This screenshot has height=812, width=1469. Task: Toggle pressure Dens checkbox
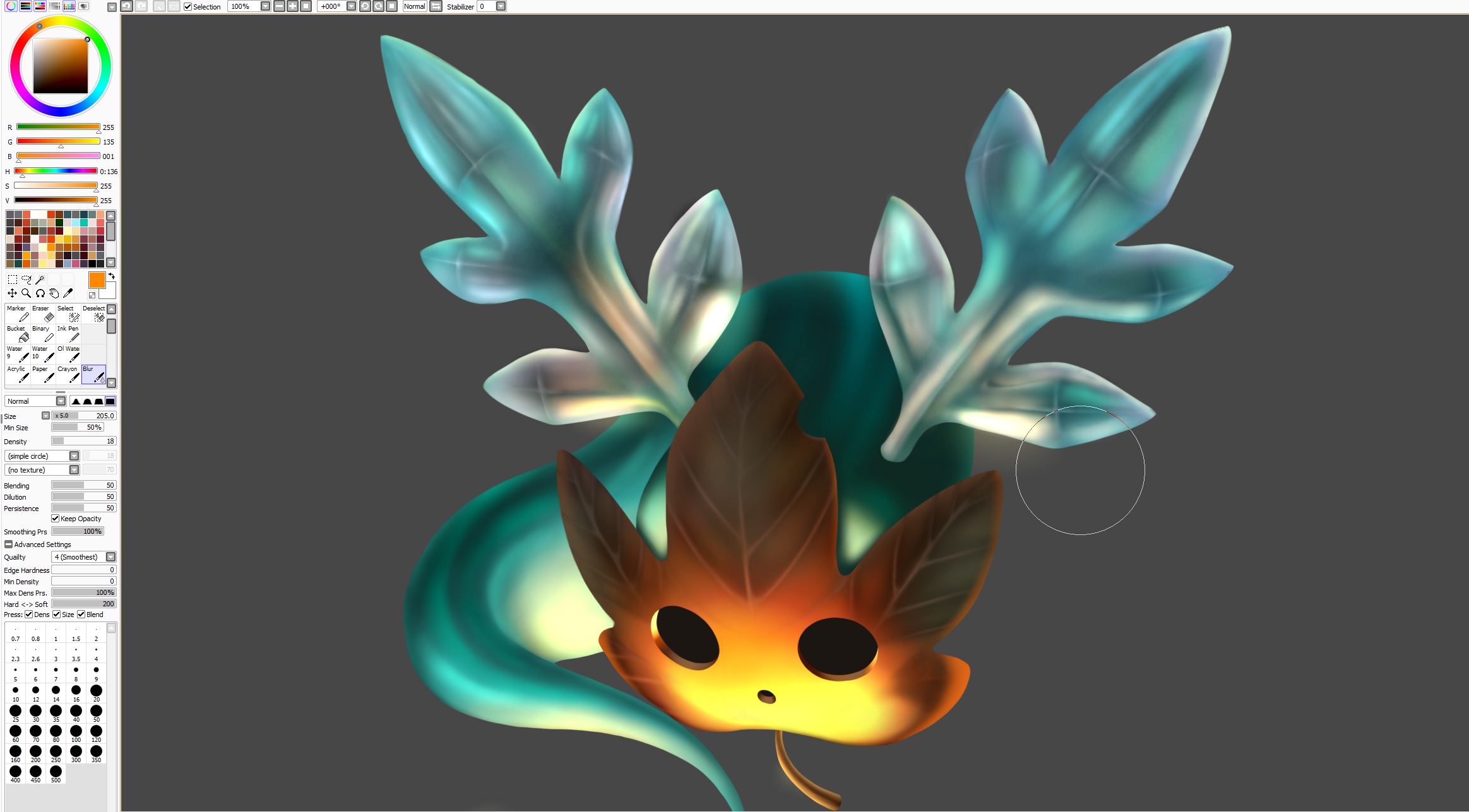point(29,615)
